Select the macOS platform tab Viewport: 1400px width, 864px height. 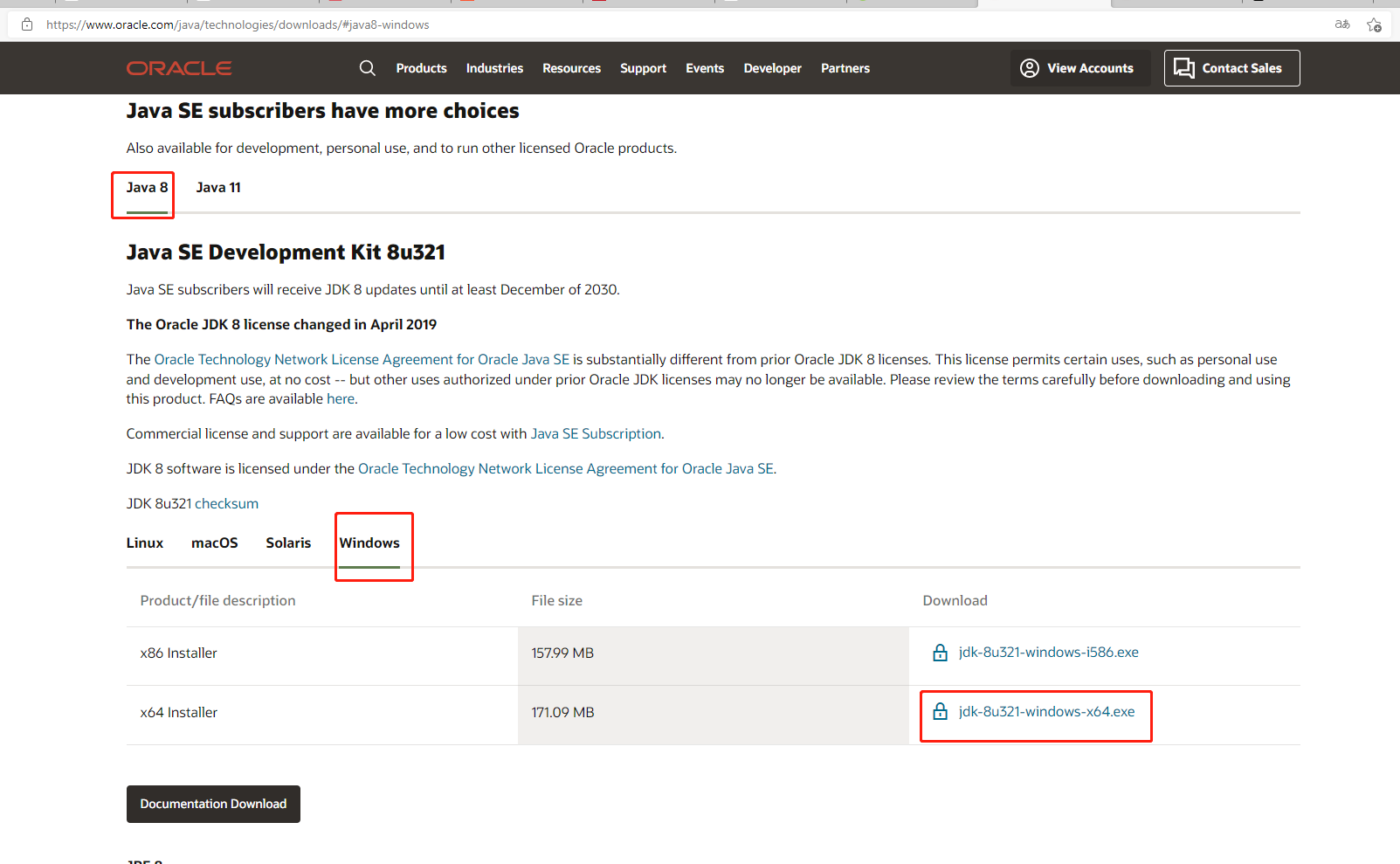[215, 543]
